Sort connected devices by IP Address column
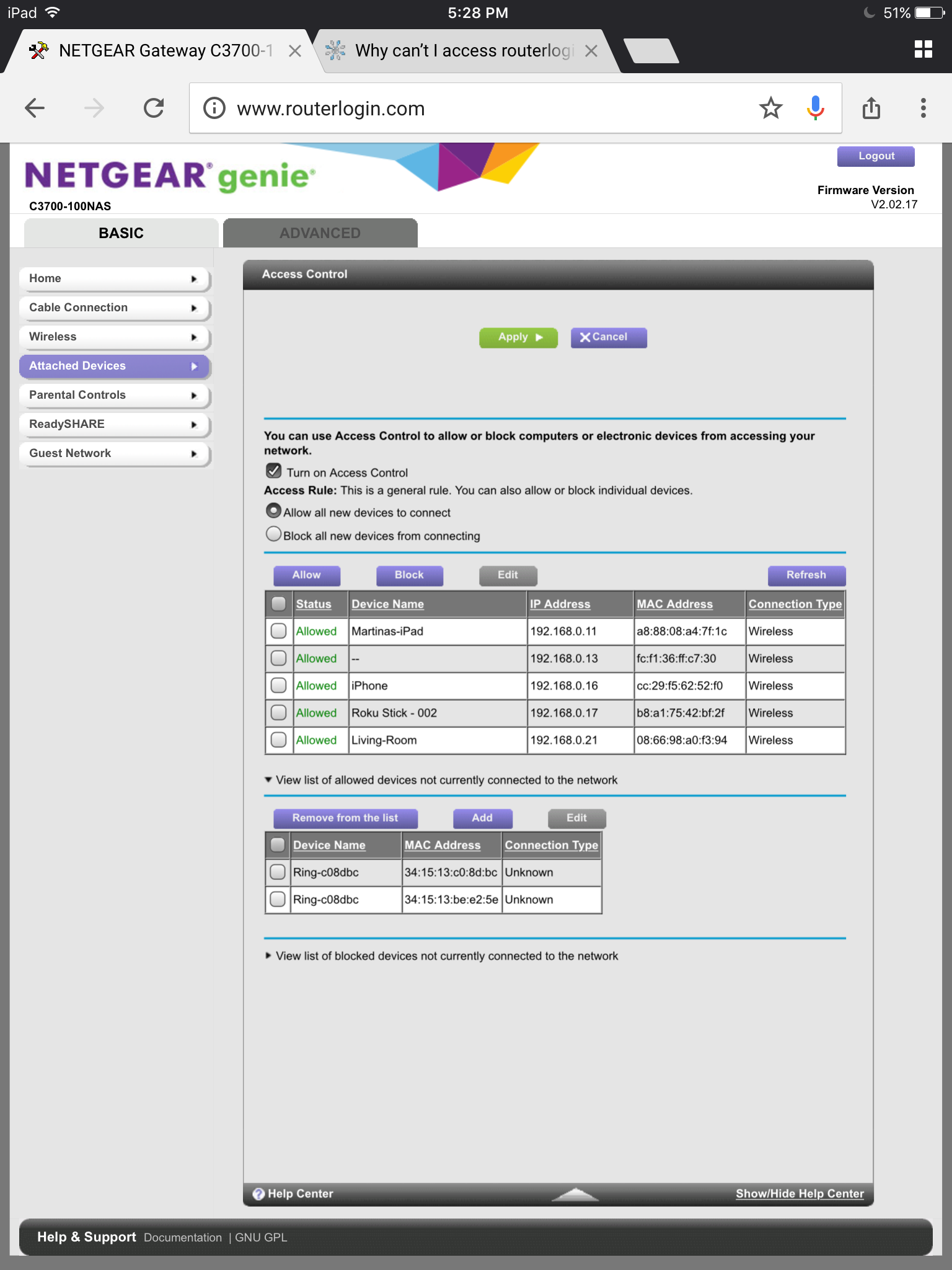952x1270 pixels. pyautogui.click(x=560, y=604)
